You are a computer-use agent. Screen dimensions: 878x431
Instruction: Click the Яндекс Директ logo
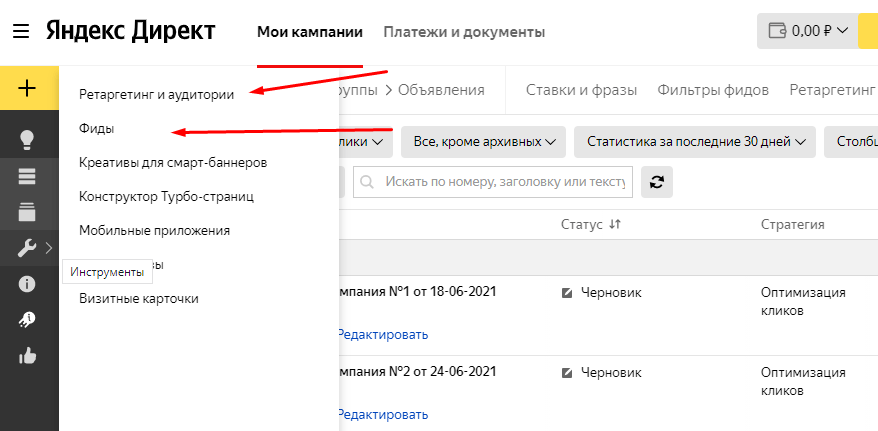(x=130, y=31)
